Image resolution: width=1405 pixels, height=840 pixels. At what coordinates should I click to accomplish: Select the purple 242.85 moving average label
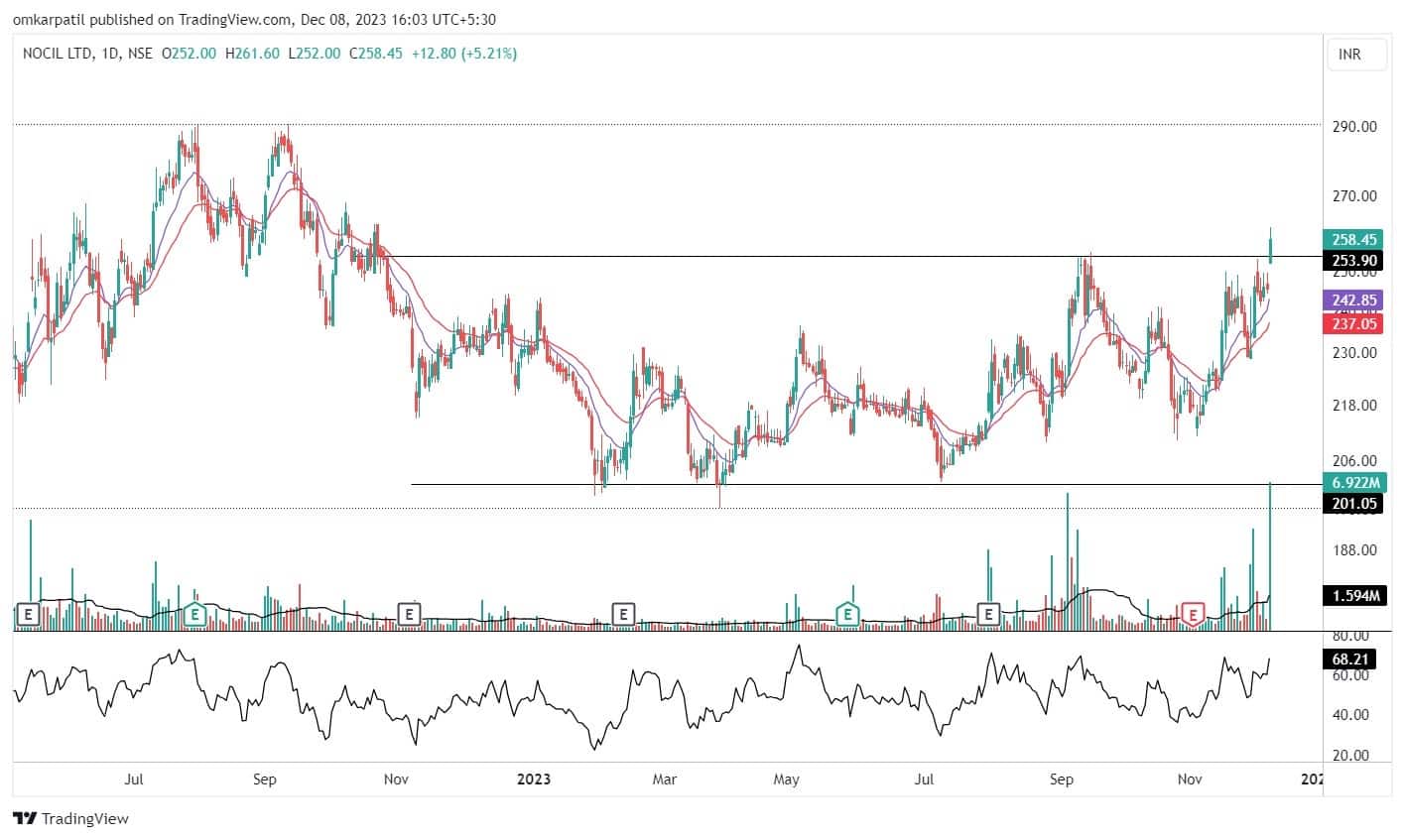1352,300
